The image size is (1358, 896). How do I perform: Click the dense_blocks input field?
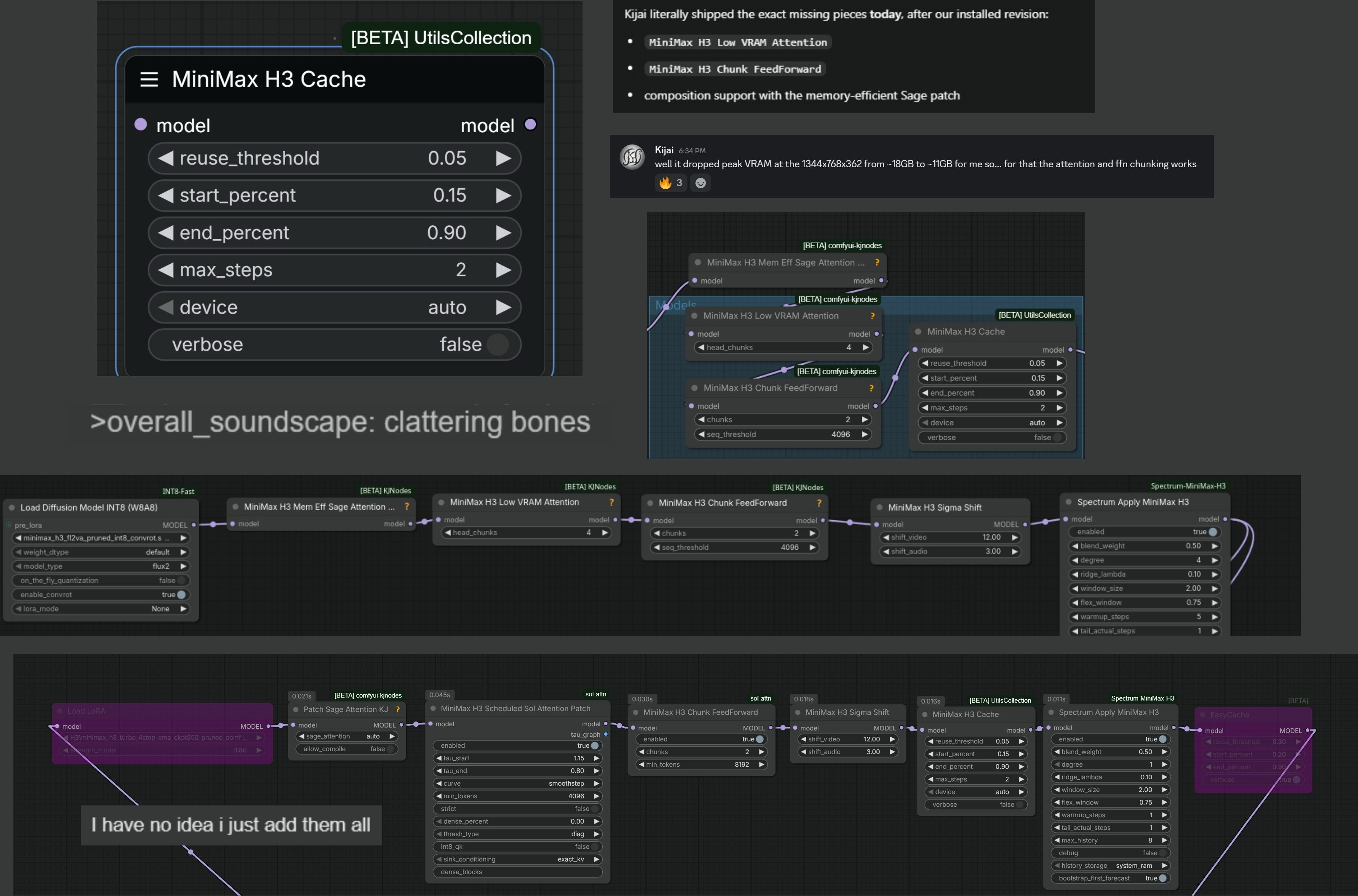point(518,872)
